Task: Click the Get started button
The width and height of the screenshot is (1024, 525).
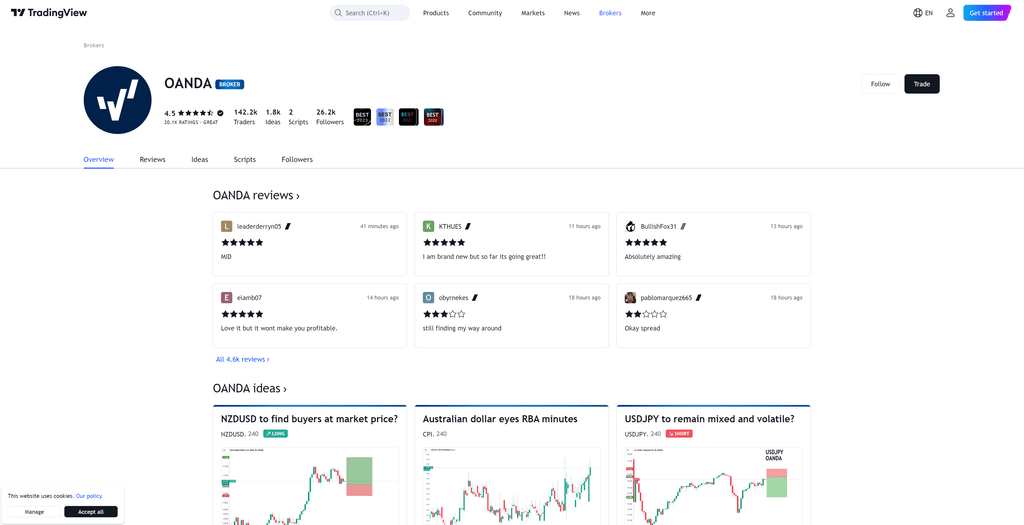Action: tap(986, 13)
